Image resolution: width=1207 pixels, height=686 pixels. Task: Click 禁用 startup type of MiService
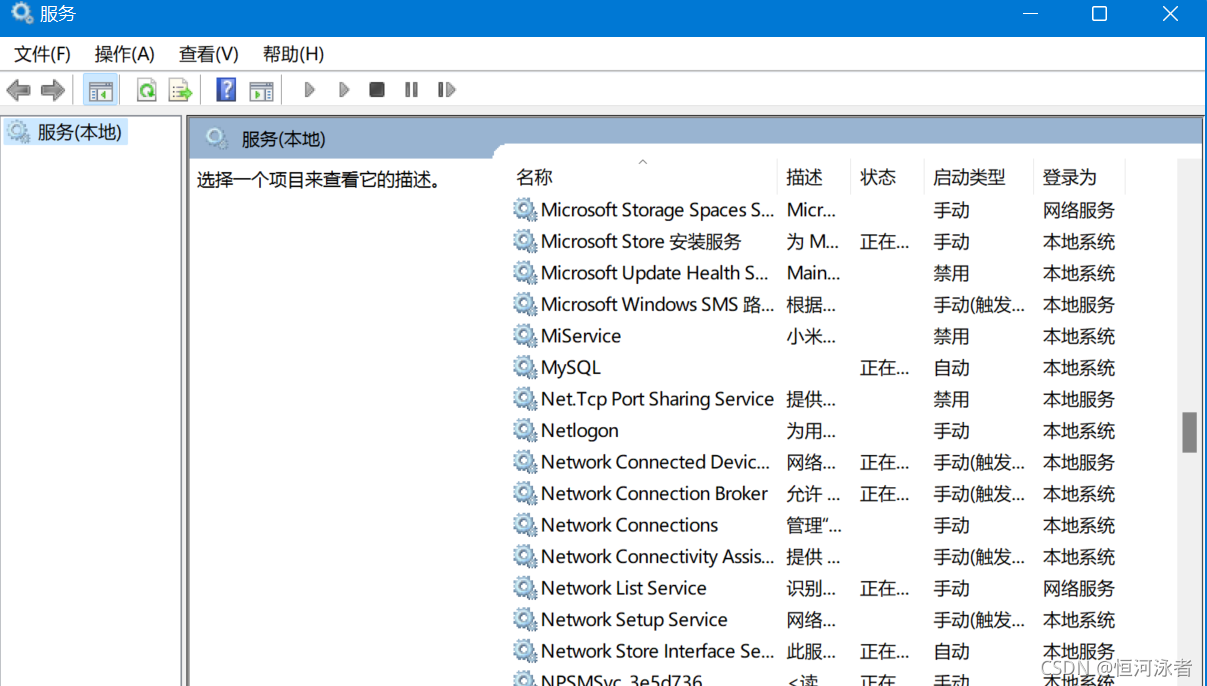[951, 336]
